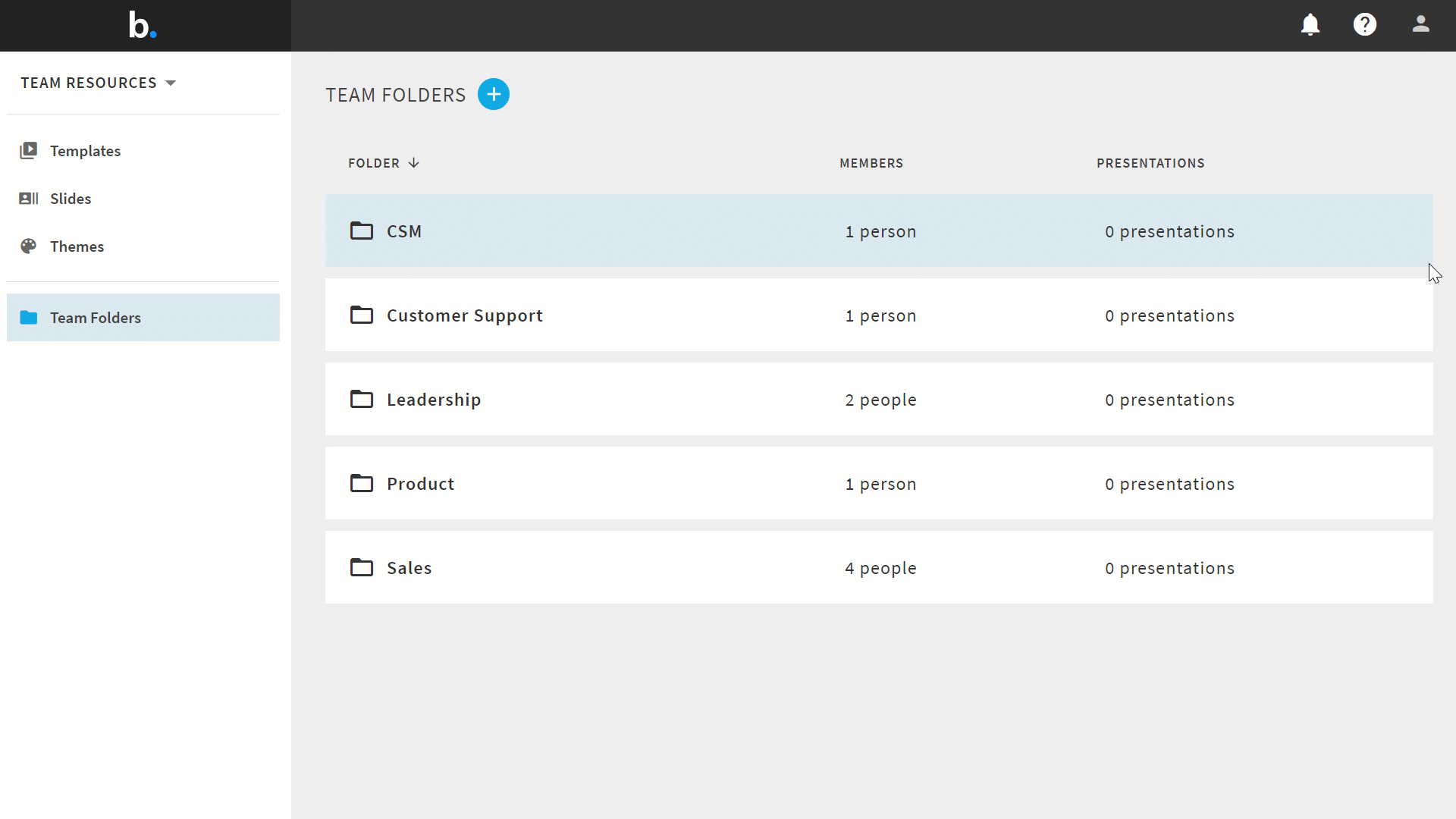Image resolution: width=1456 pixels, height=819 pixels.
Task: Click '0 presentations' in Sales row
Action: 1170,568
